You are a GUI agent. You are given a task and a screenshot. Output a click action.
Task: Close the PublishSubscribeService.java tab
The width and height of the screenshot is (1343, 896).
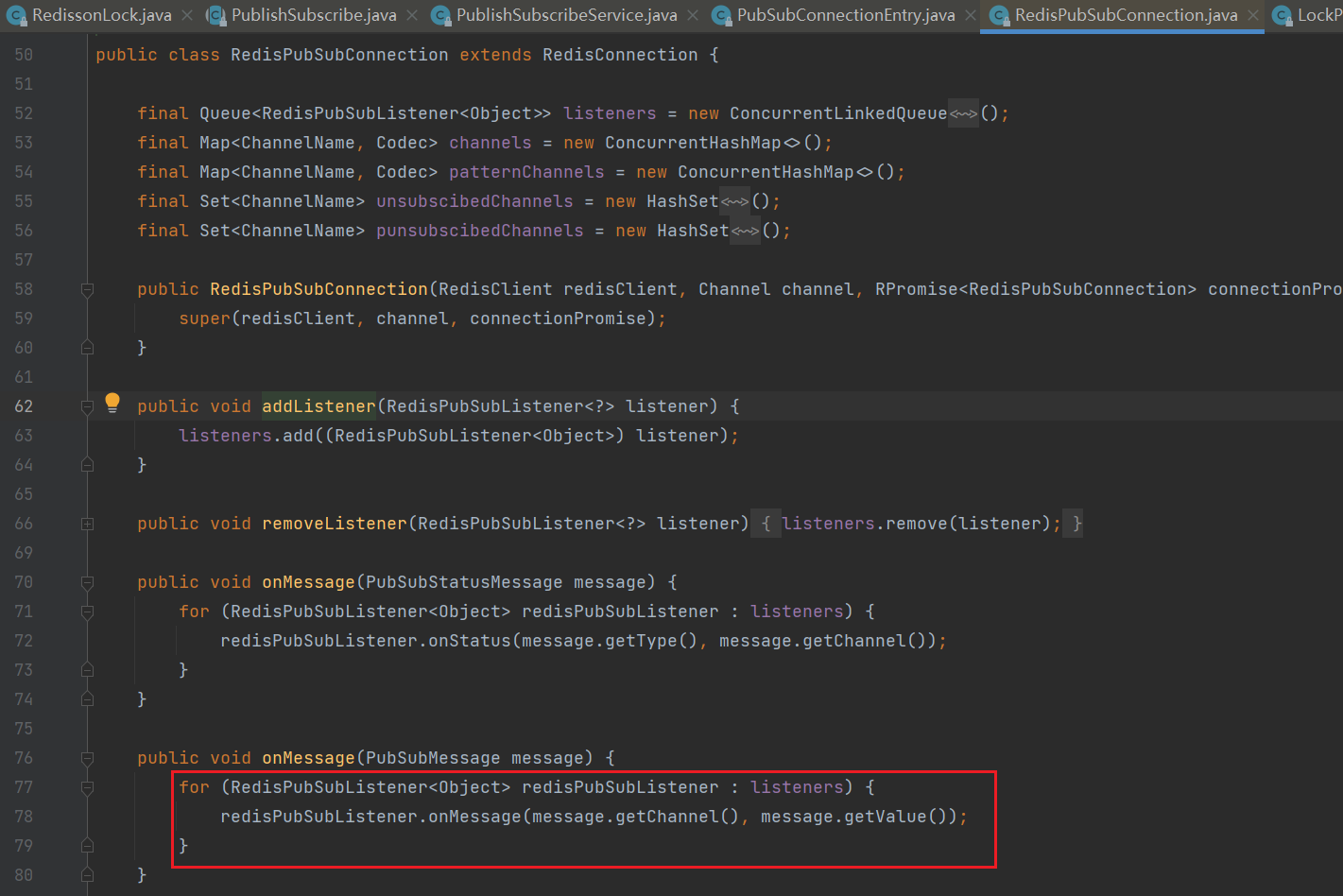(x=693, y=15)
